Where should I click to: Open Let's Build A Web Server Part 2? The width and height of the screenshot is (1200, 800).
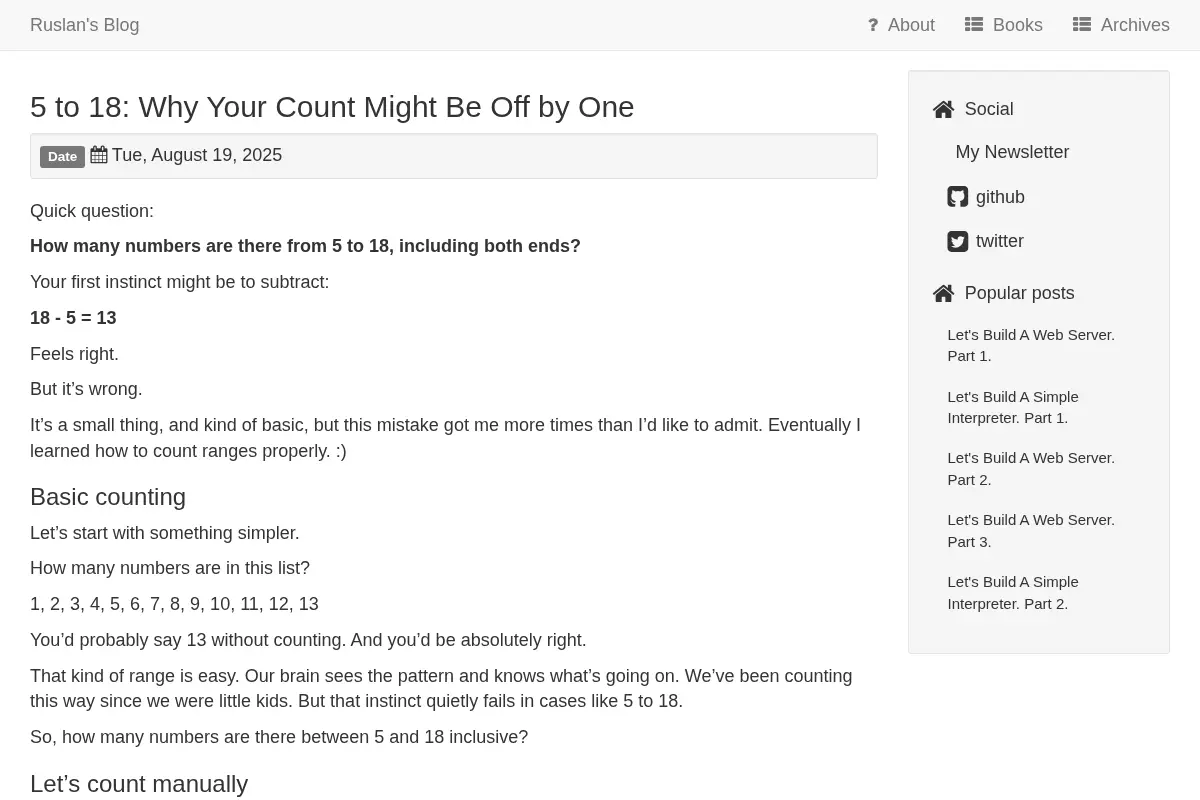click(x=1031, y=469)
